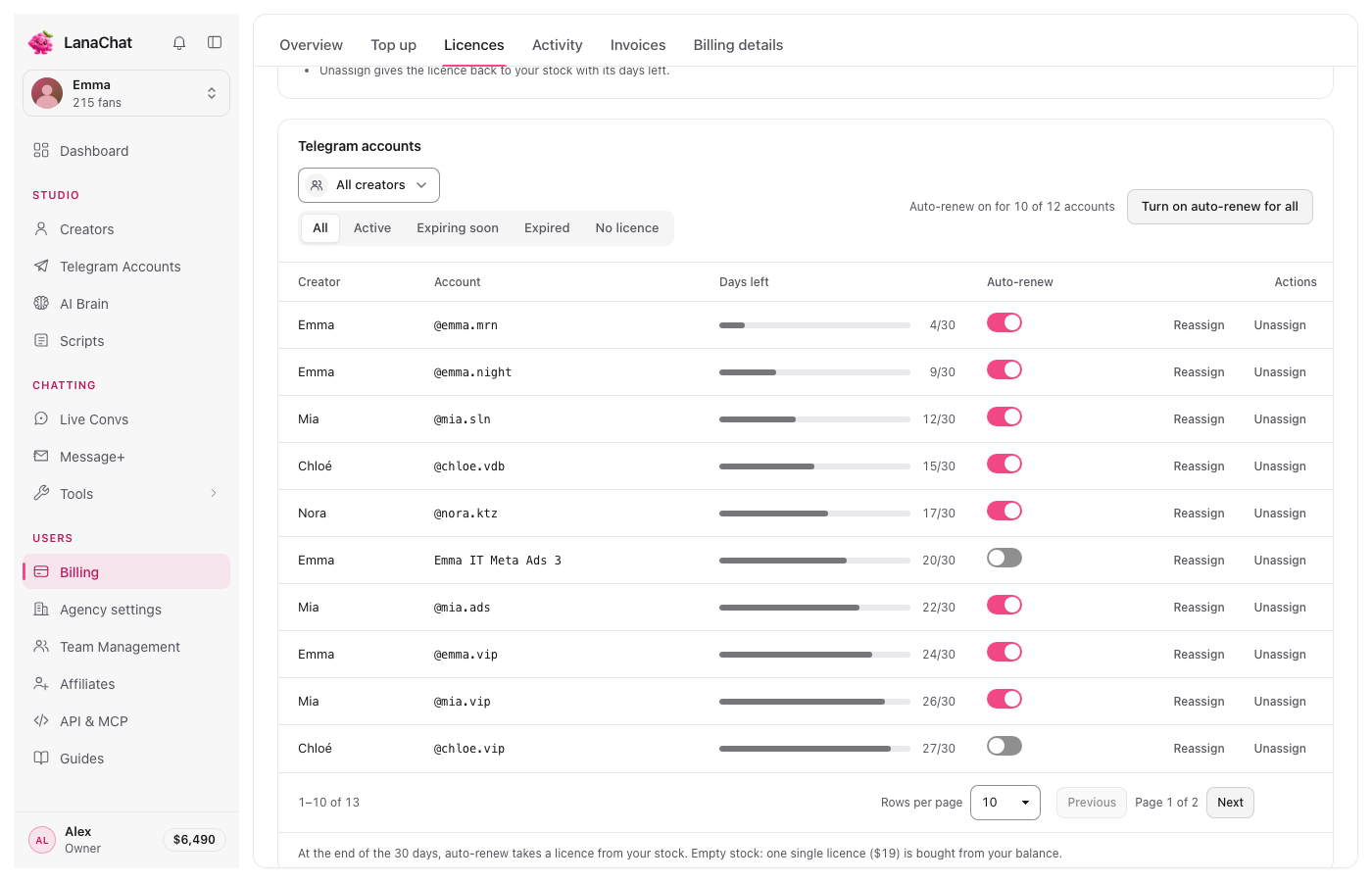
Task: Click the Tools wrench icon
Action: point(41,493)
